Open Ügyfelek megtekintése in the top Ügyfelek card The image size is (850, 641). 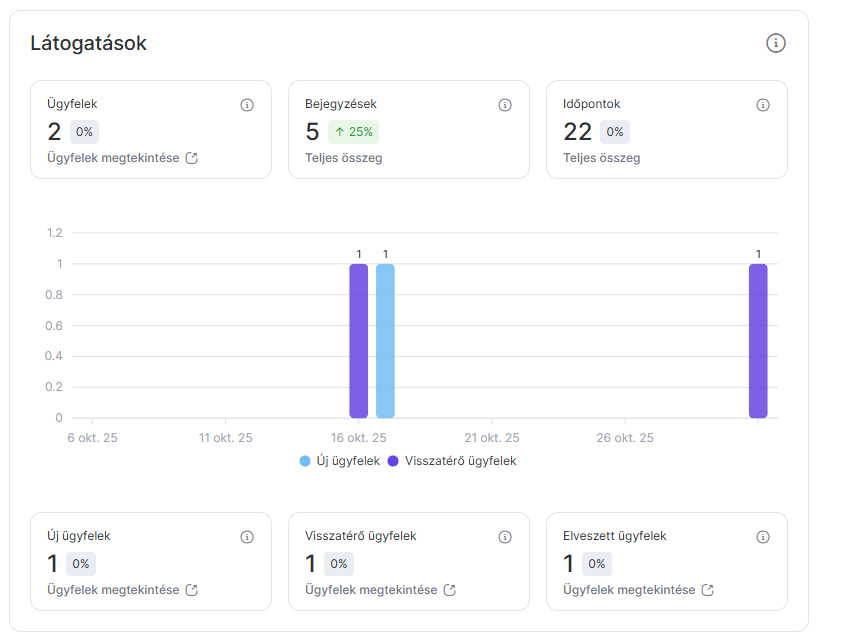[113, 158]
